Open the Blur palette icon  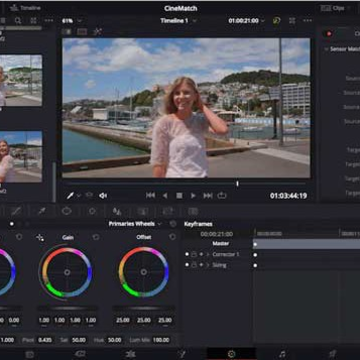pyautogui.click(x=117, y=211)
